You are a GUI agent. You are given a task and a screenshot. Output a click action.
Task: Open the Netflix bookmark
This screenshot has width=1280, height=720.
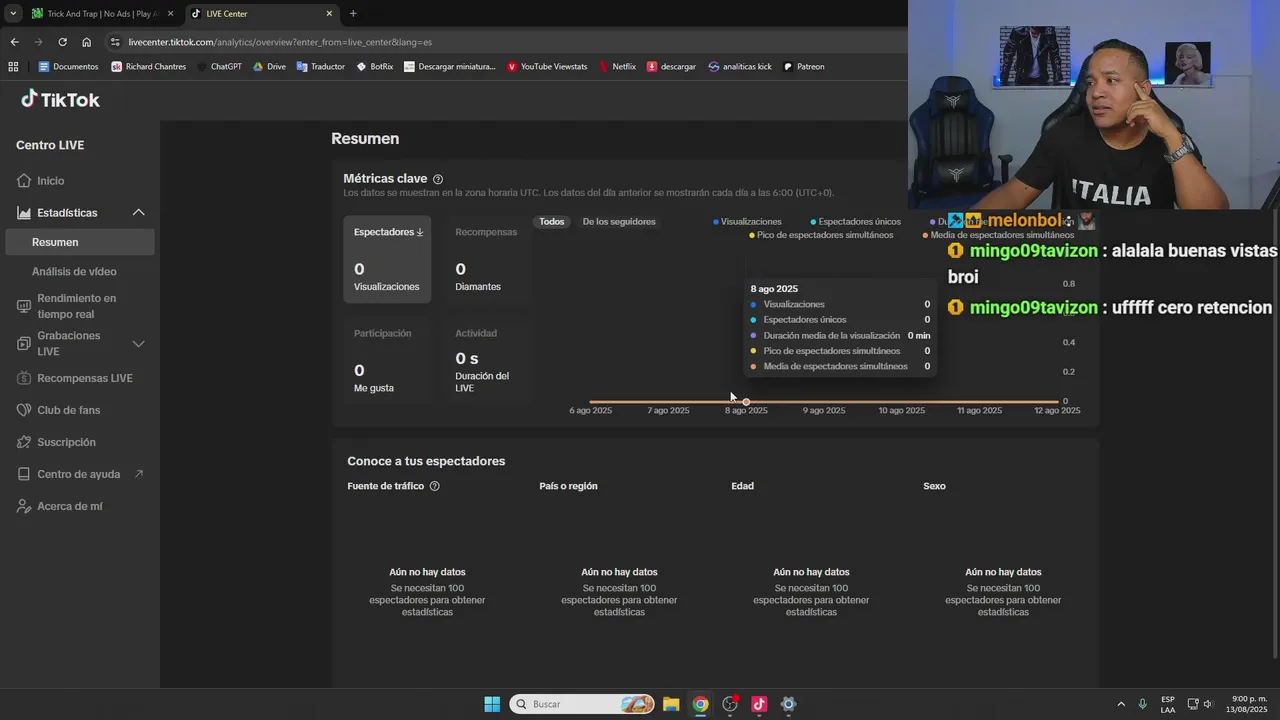[617, 67]
